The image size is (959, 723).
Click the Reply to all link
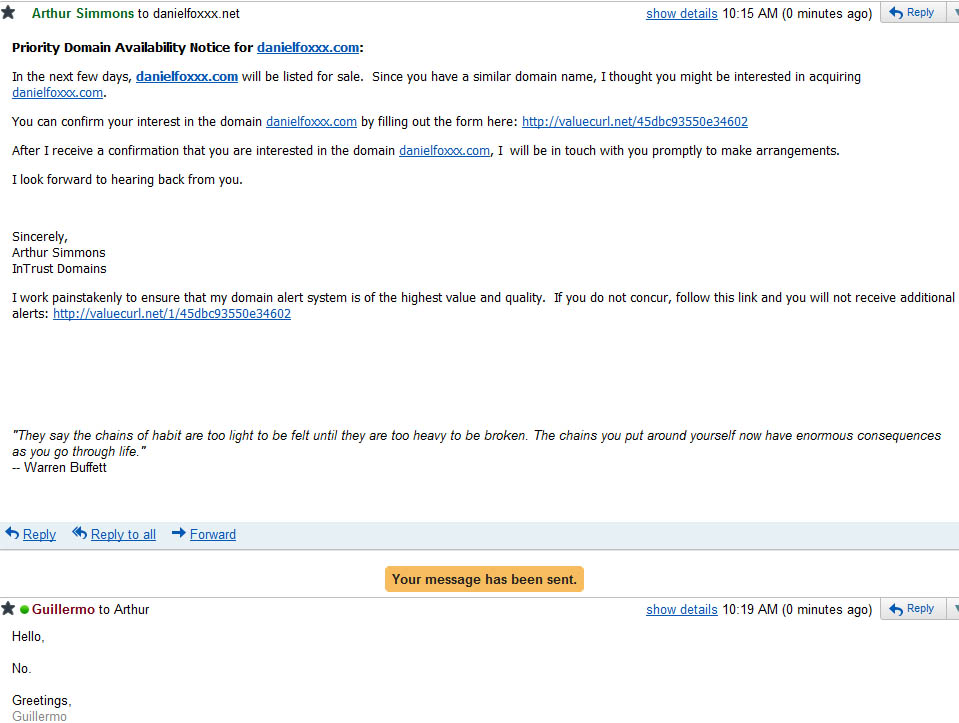coord(123,534)
